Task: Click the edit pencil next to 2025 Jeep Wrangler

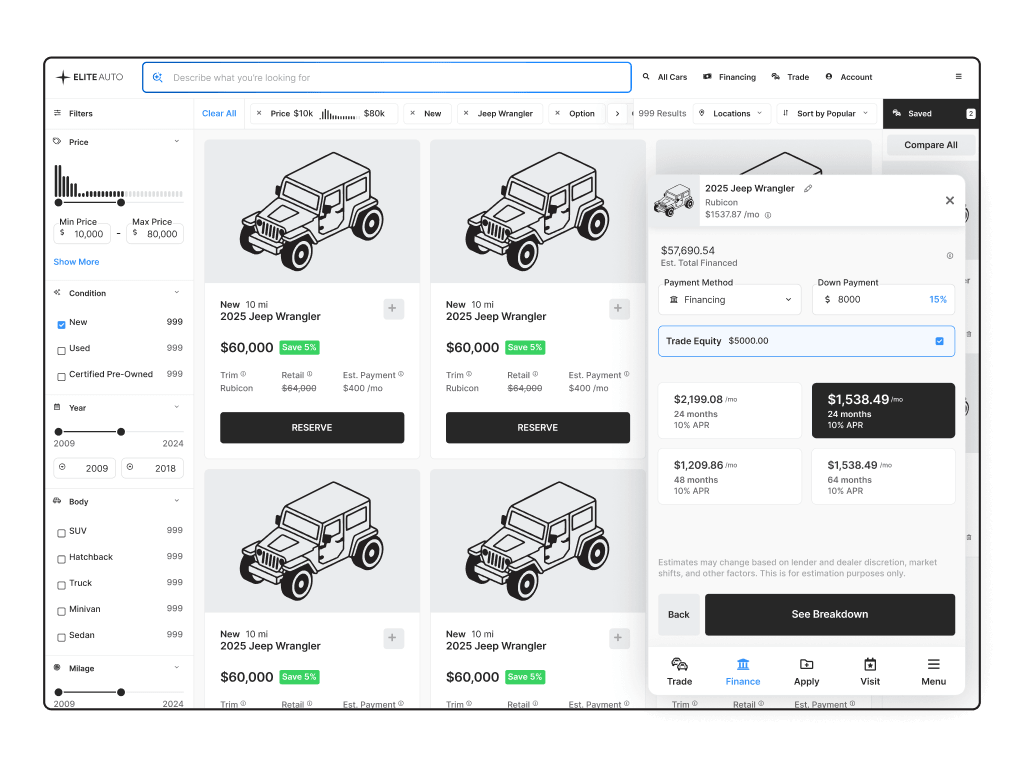Action: (x=808, y=188)
